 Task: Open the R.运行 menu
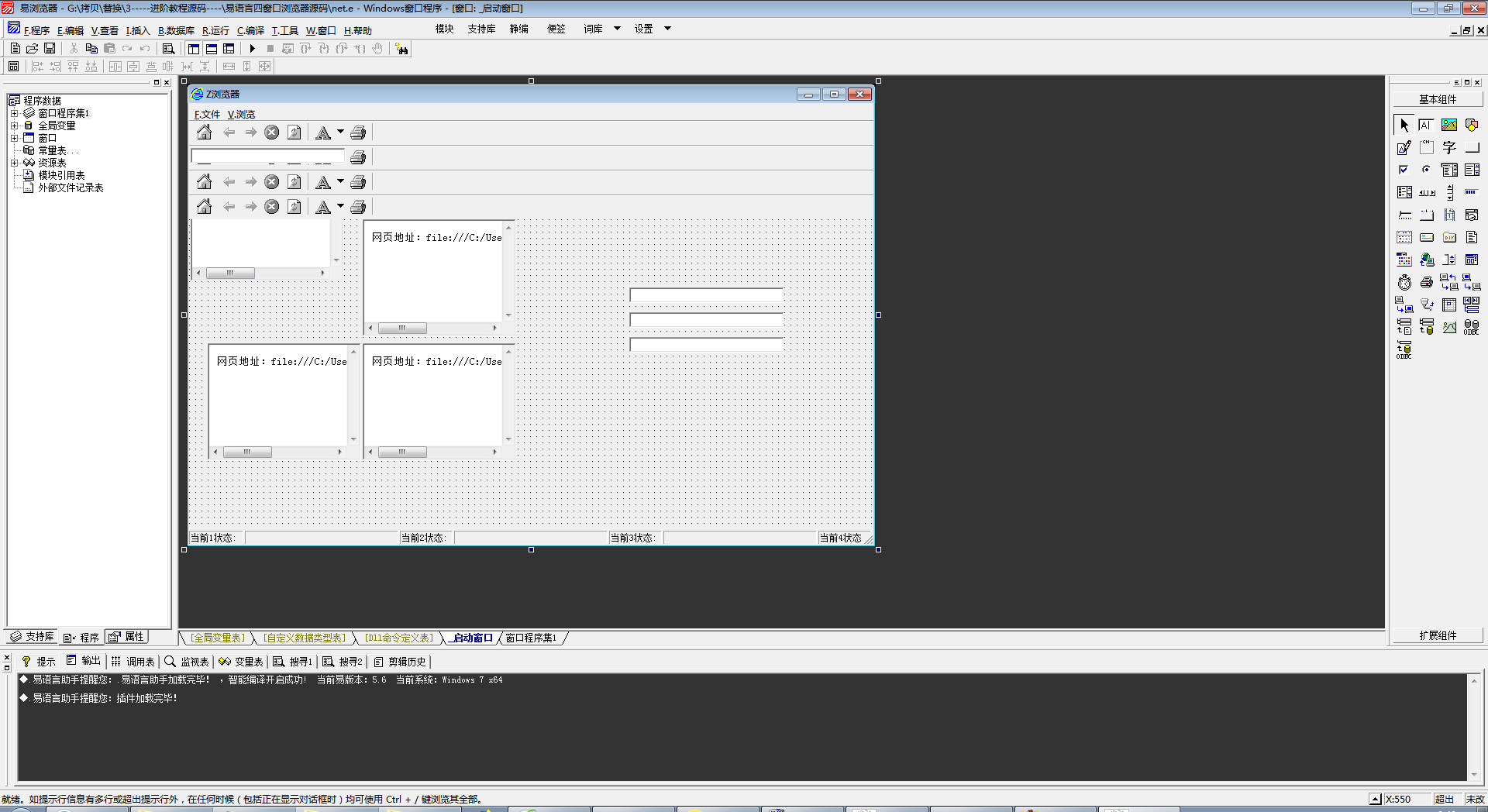coord(215,31)
